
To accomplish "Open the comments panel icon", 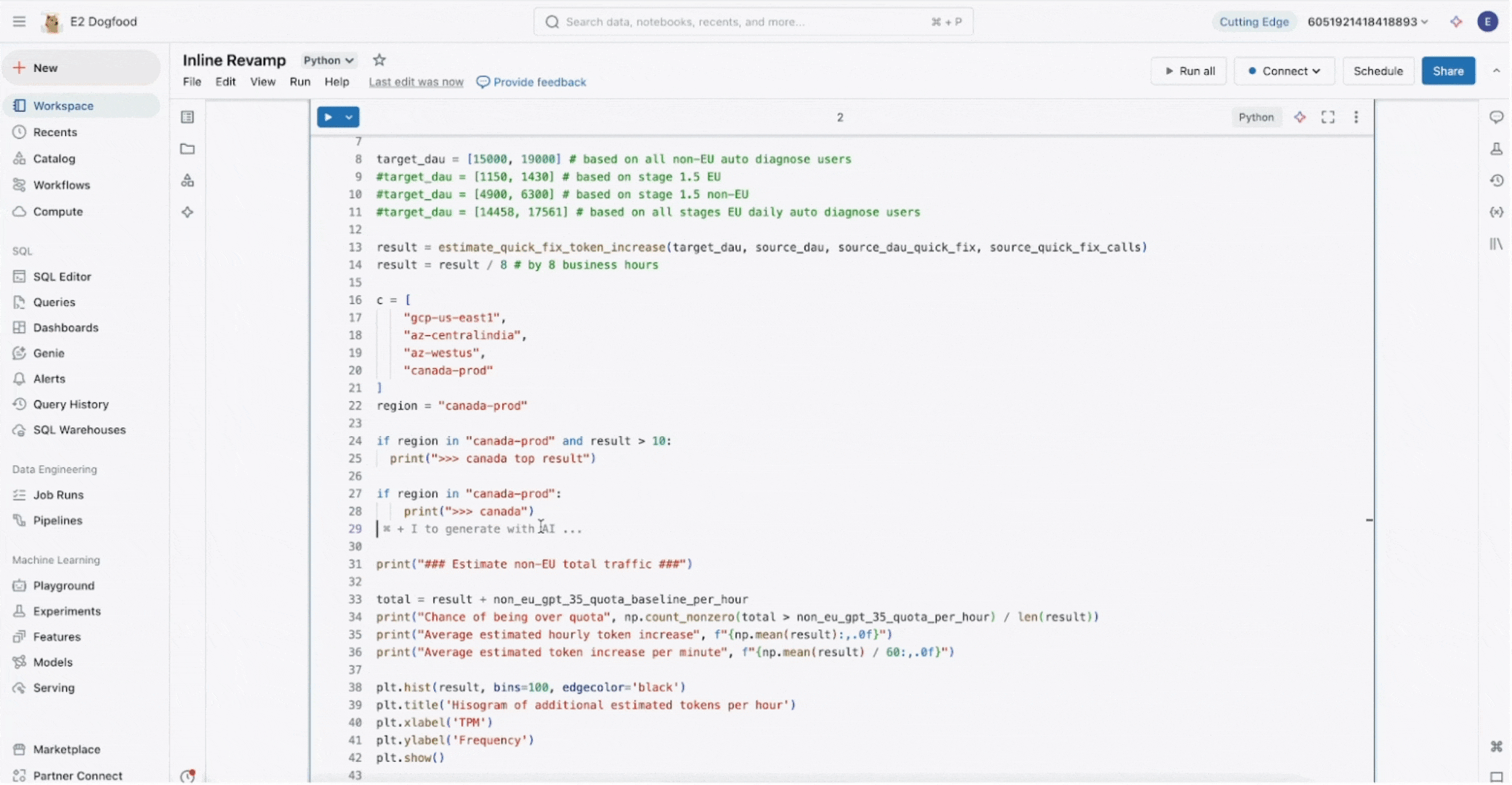I will pyautogui.click(x=1496, y=117).
